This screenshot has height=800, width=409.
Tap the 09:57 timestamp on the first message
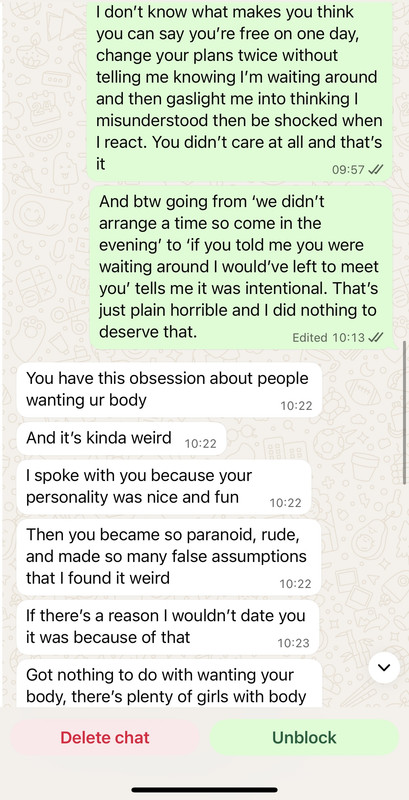(x=348, y=170)
